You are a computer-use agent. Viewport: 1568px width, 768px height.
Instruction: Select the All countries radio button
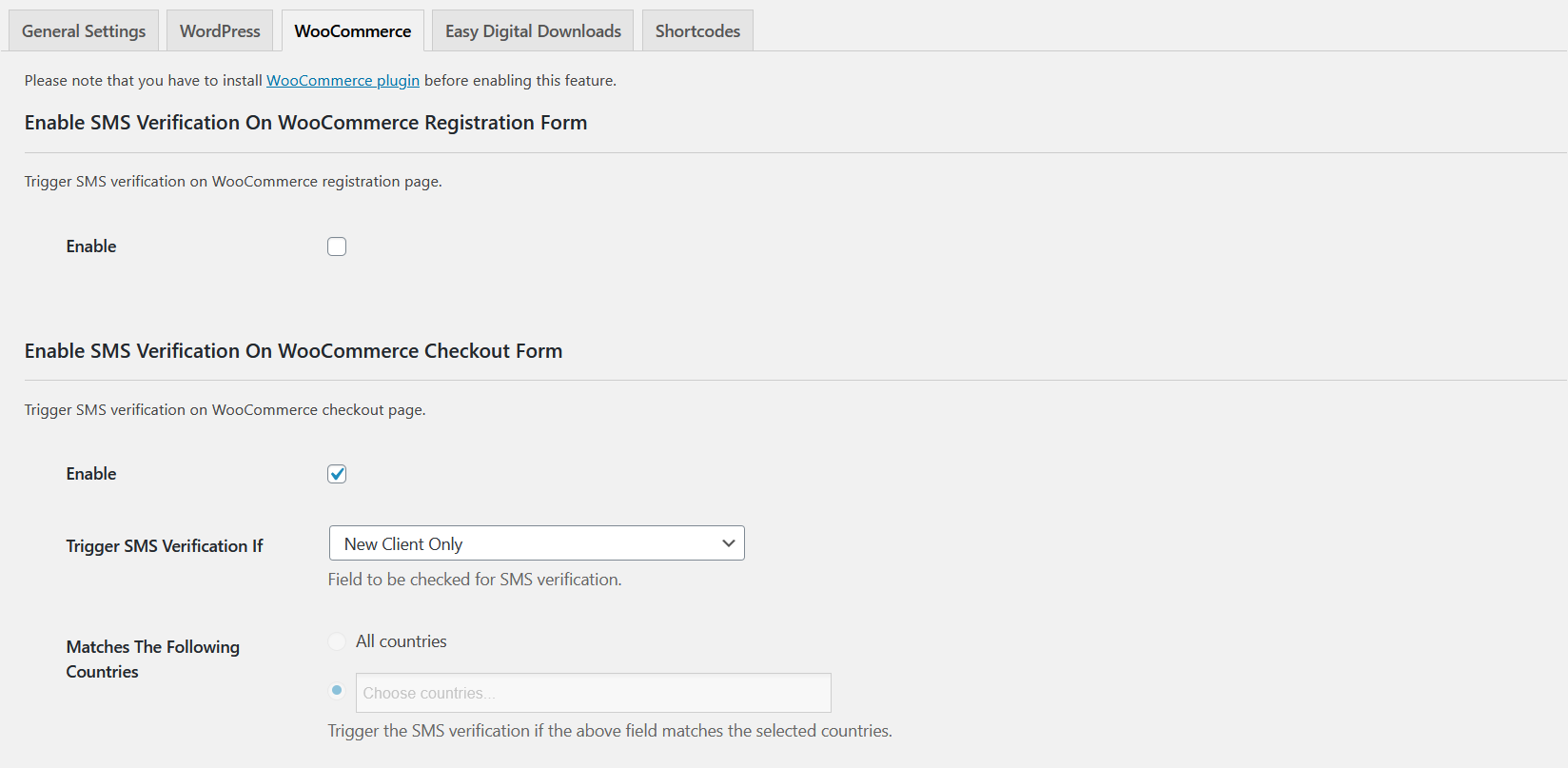coord(337,641)
